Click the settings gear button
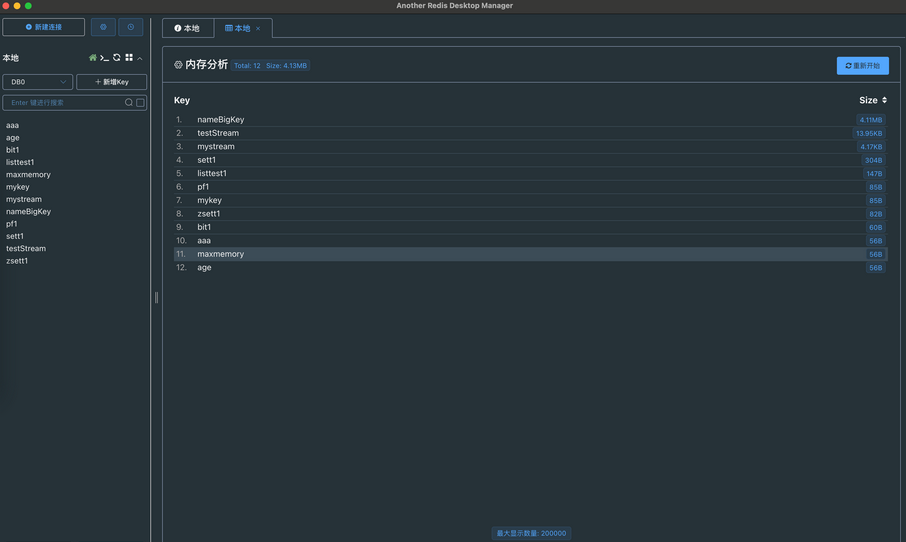906x542 pixels. tap(103, 27)
